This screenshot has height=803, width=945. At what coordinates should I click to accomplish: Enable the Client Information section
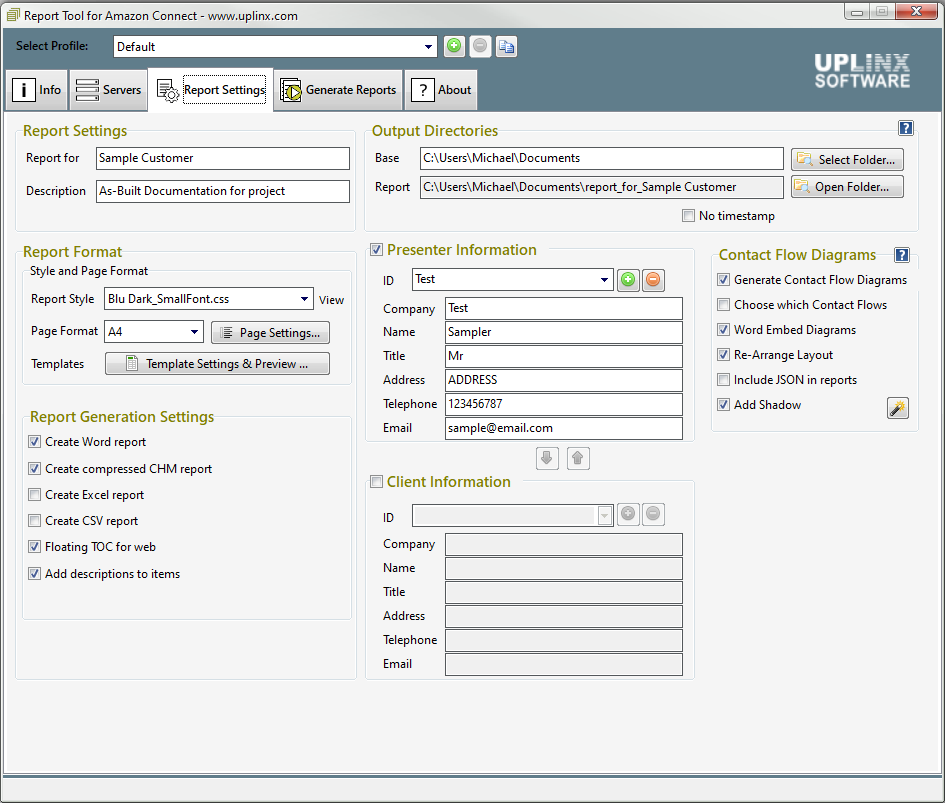(x=377, y=482)
